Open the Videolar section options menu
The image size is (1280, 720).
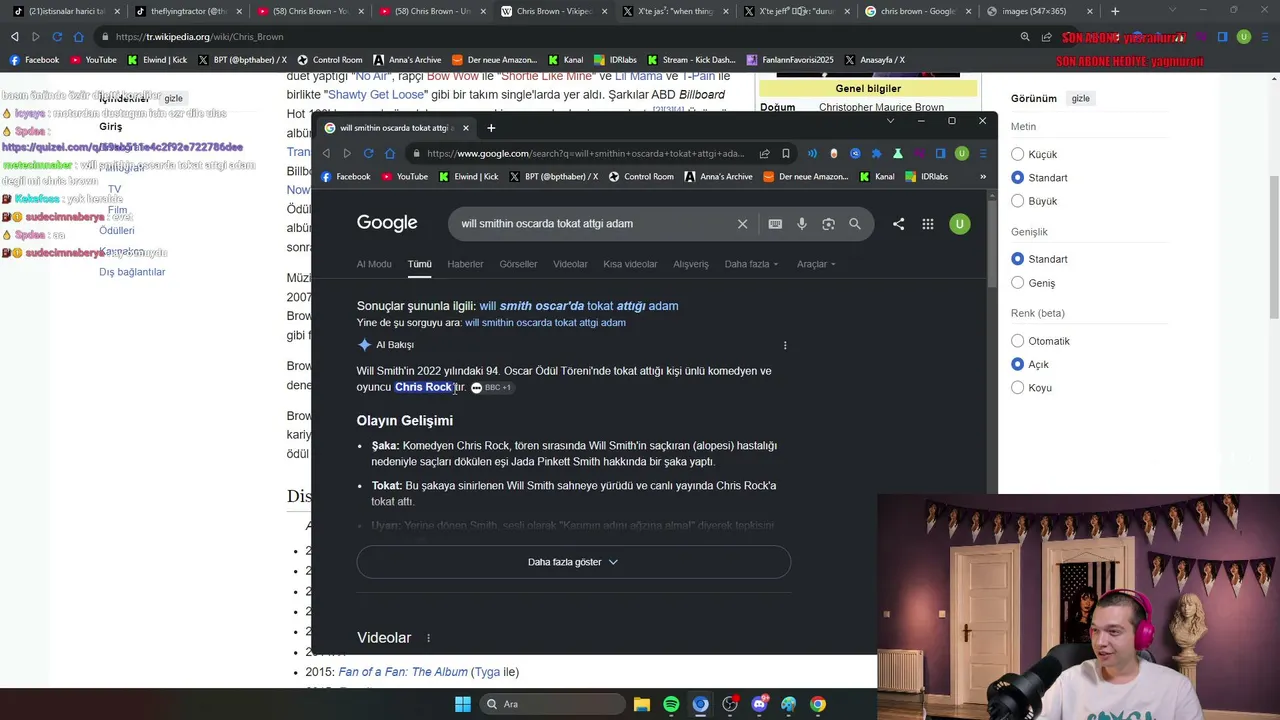428,638
